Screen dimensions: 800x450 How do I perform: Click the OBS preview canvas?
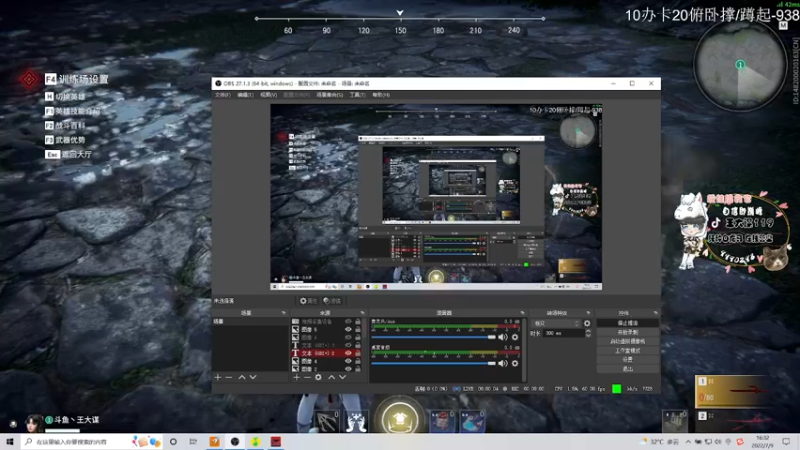(436, 197)
